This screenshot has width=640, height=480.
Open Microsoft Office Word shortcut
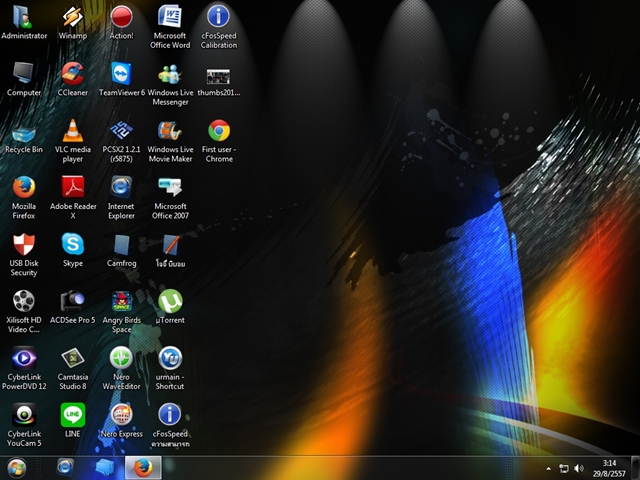click(x=170, y=17)
